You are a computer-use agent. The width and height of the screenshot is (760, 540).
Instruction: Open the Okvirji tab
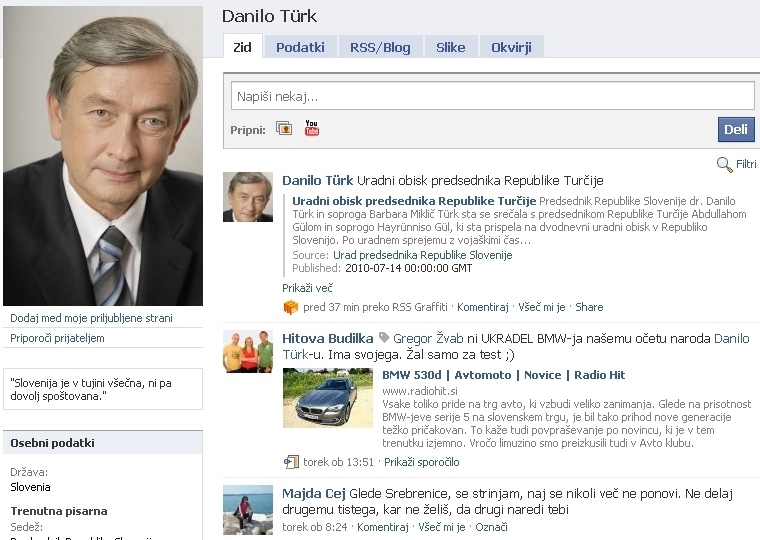(x=511, y=48)
